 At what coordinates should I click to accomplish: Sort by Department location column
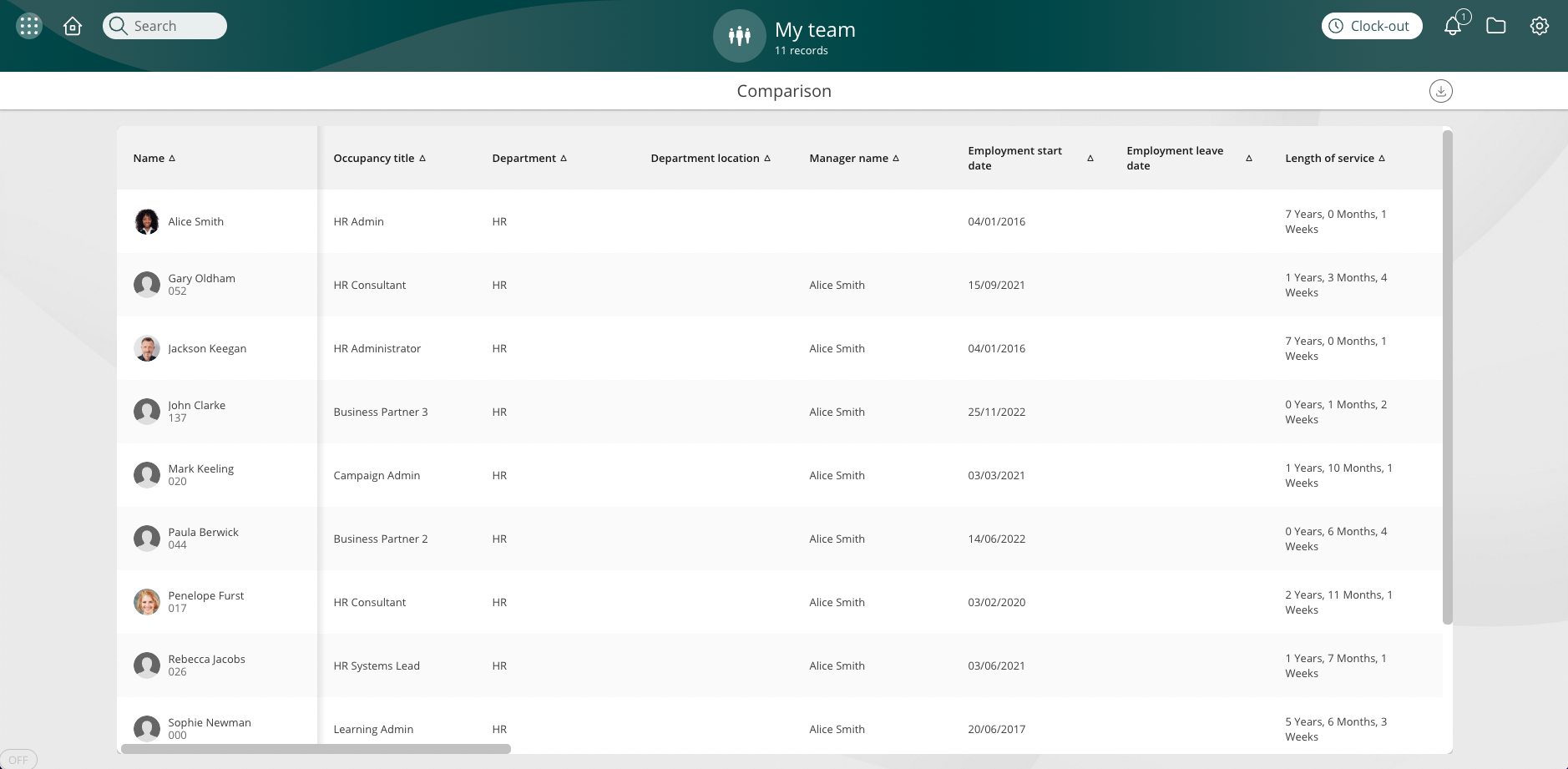point(711,158)
